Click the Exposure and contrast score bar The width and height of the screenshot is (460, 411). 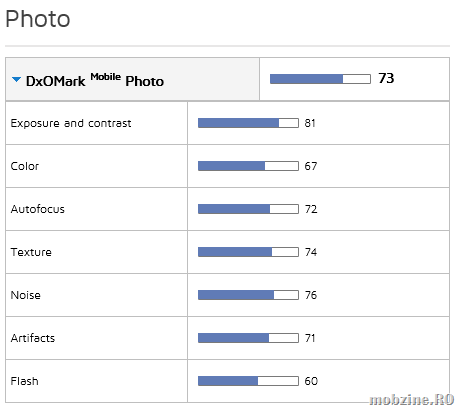click(x=248, y=123)
